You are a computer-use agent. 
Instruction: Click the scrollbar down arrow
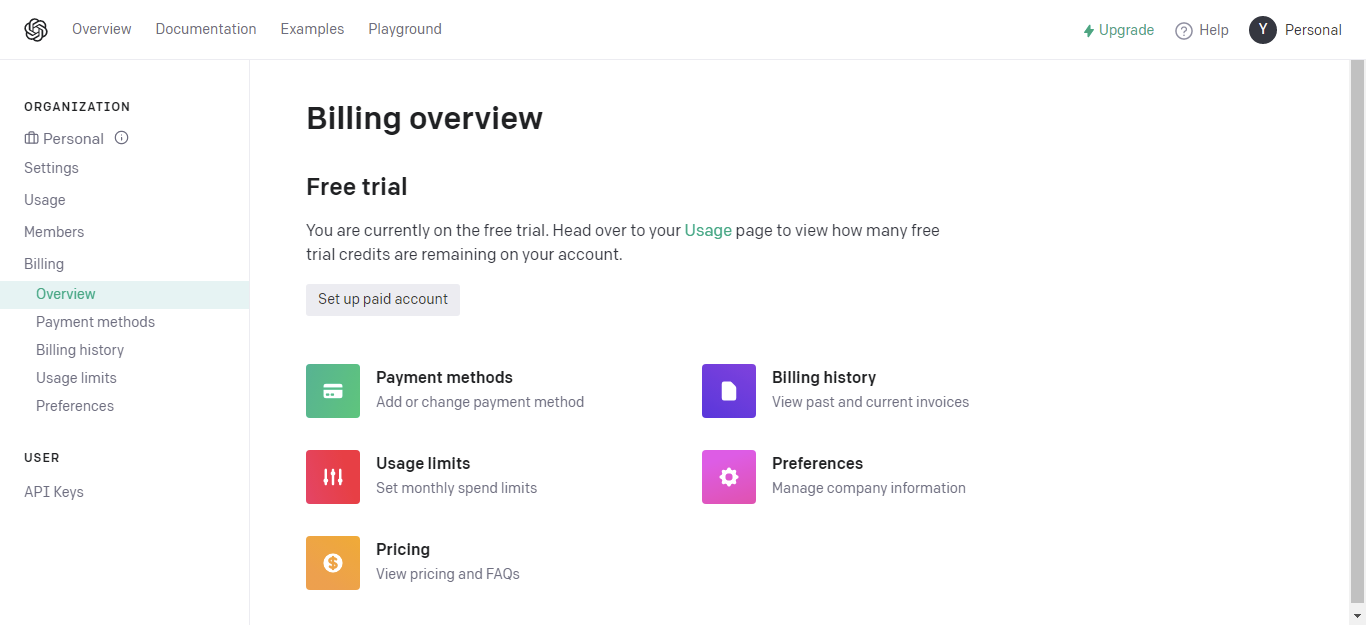(x=1357, y=616)
